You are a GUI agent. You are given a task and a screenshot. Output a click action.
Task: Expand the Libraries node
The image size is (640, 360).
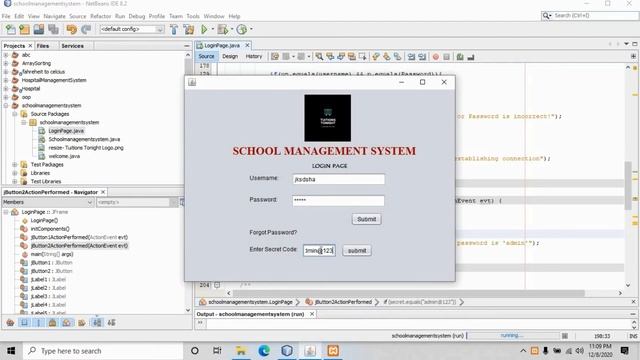coord(15,173)
